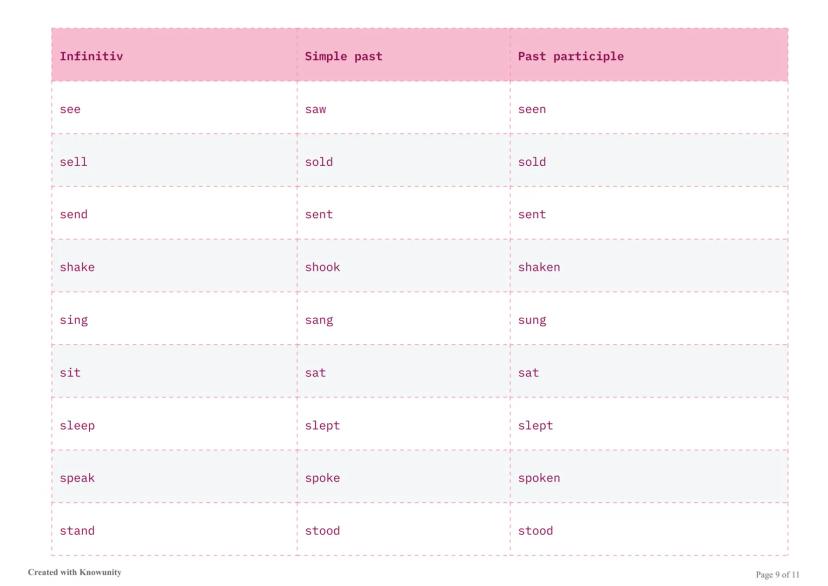Click the word "see" in the table
The width and height of the screenshot is (828, 586).
click(x=70, y=109)
